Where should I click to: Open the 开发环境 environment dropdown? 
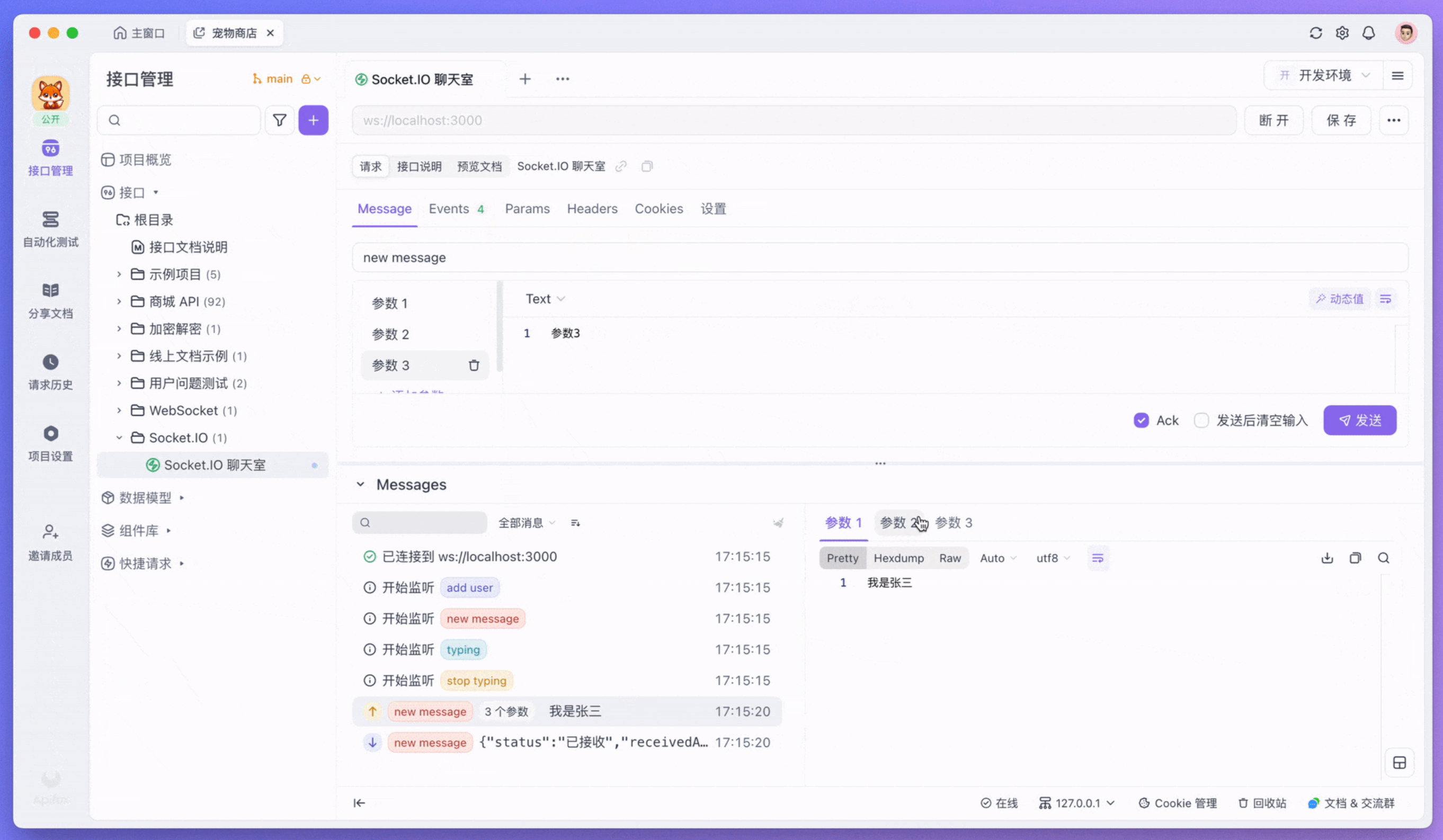[1324, 76]
